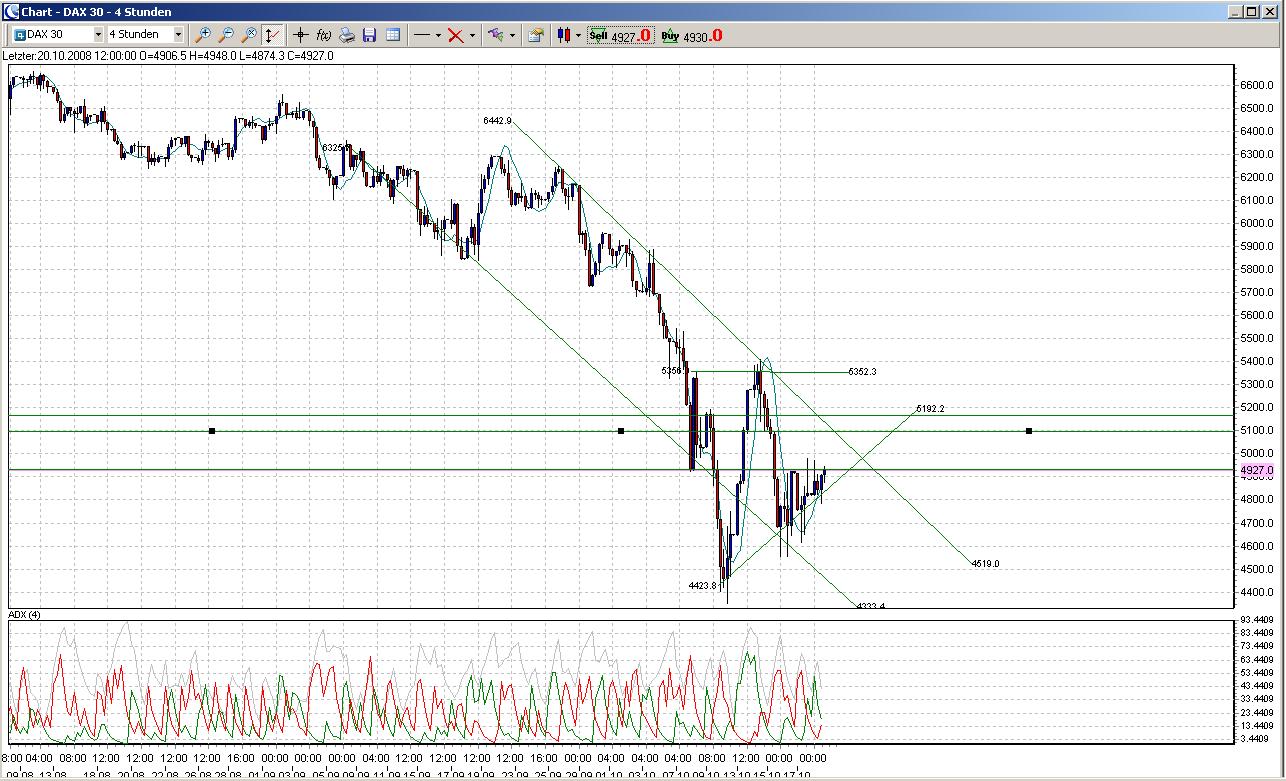Click the Sell 4927.0 button

click(620, 35)
